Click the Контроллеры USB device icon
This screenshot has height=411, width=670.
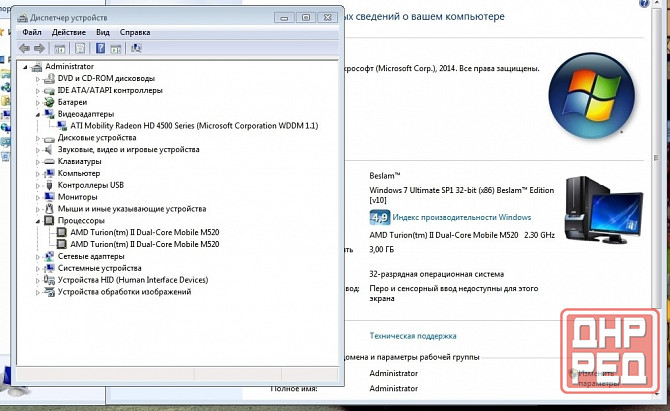pyautogui.click(x=50, y=185)
